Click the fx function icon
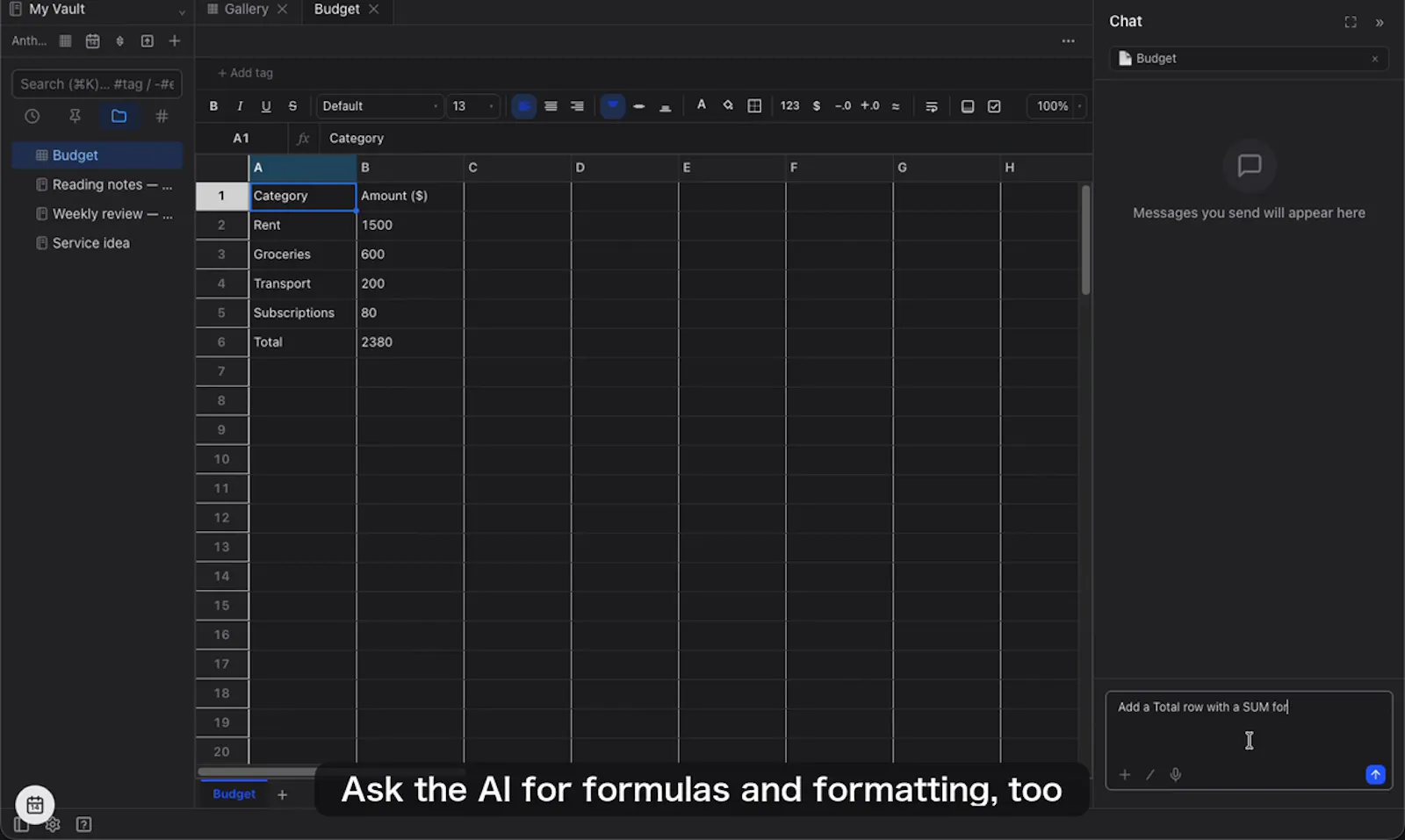 click(303, 138)
